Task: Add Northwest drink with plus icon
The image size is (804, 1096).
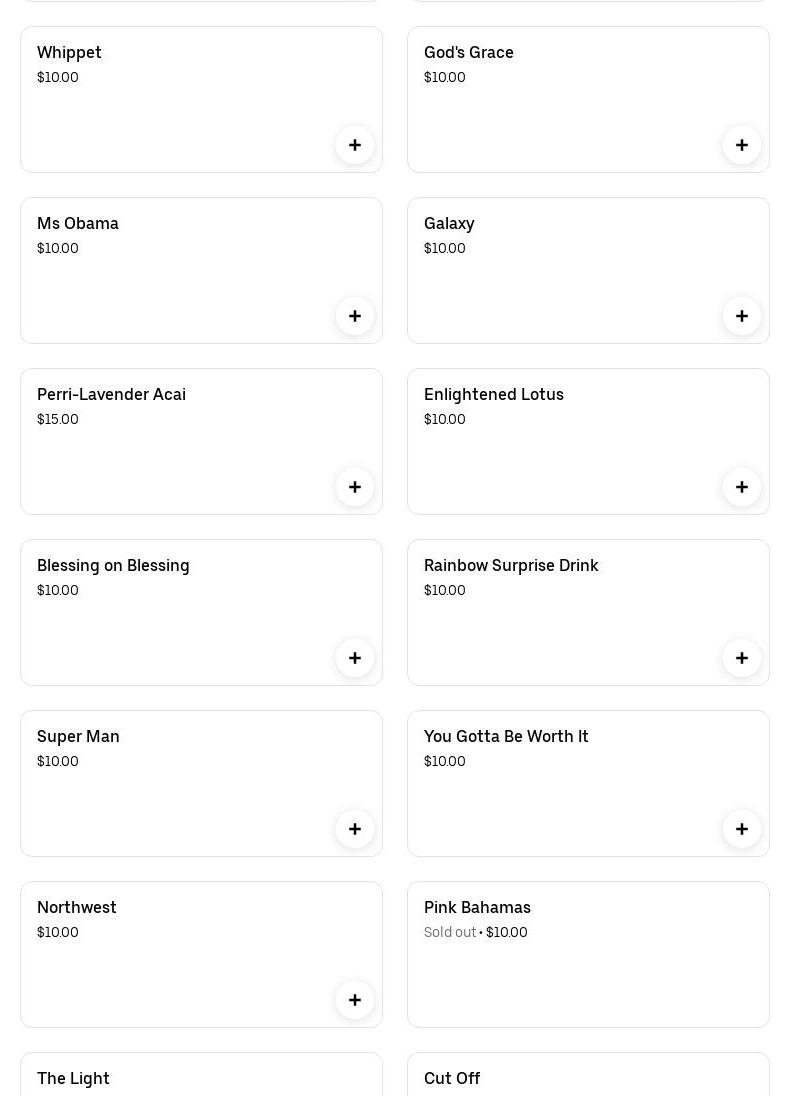Action: pyautogui.click(x=355, y=1000)
